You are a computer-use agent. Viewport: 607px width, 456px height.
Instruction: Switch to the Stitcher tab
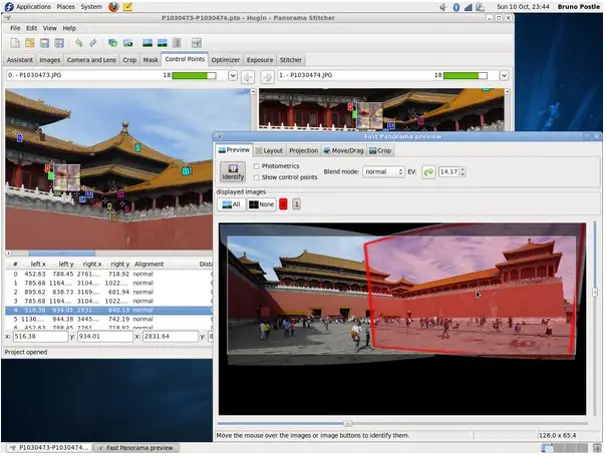pyautogui.click(x=291, y=60)
